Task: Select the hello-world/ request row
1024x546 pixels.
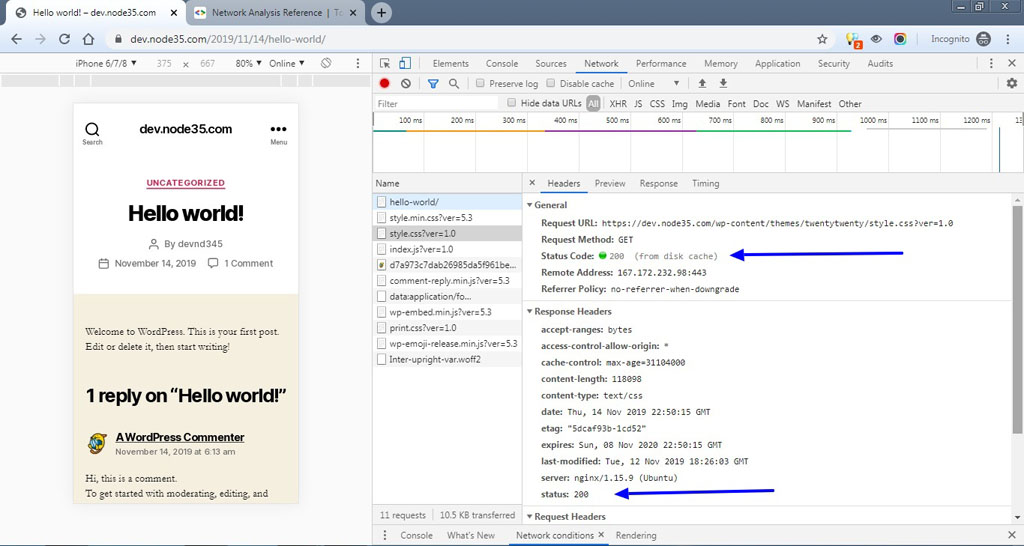Action: 447,202
